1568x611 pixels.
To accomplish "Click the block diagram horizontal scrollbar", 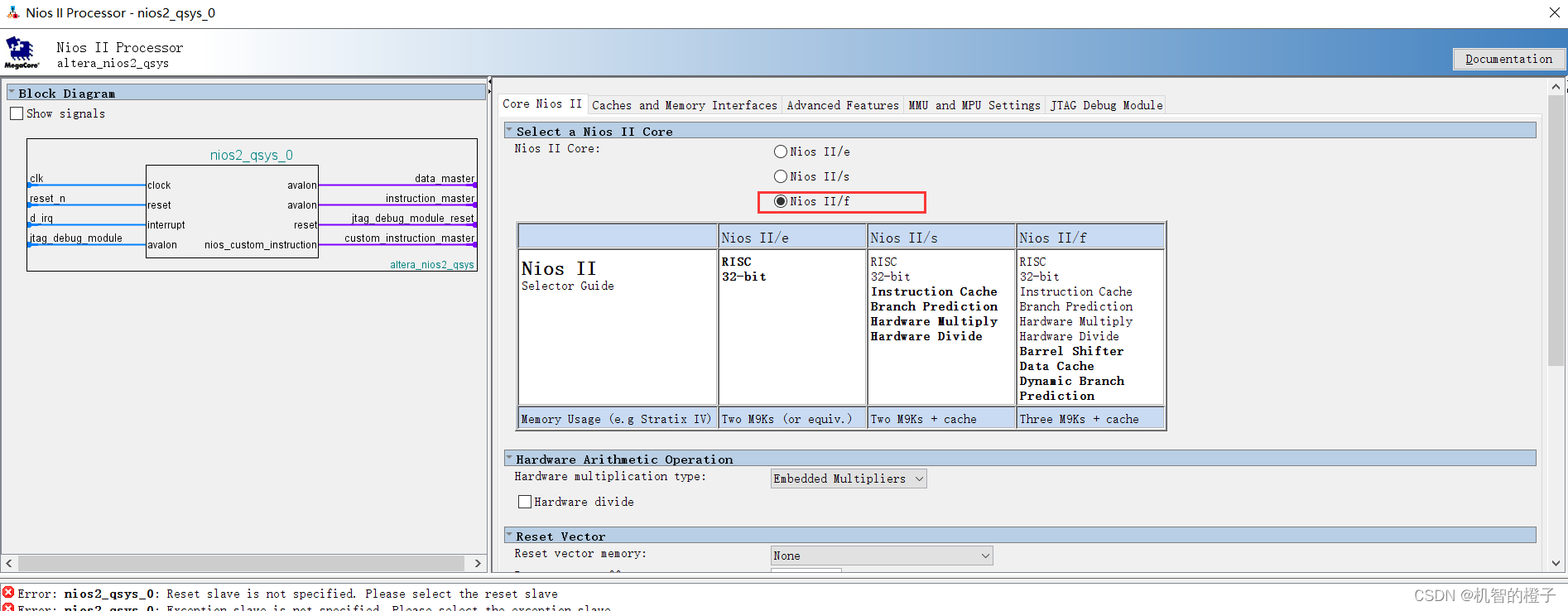I will (241, 563).
